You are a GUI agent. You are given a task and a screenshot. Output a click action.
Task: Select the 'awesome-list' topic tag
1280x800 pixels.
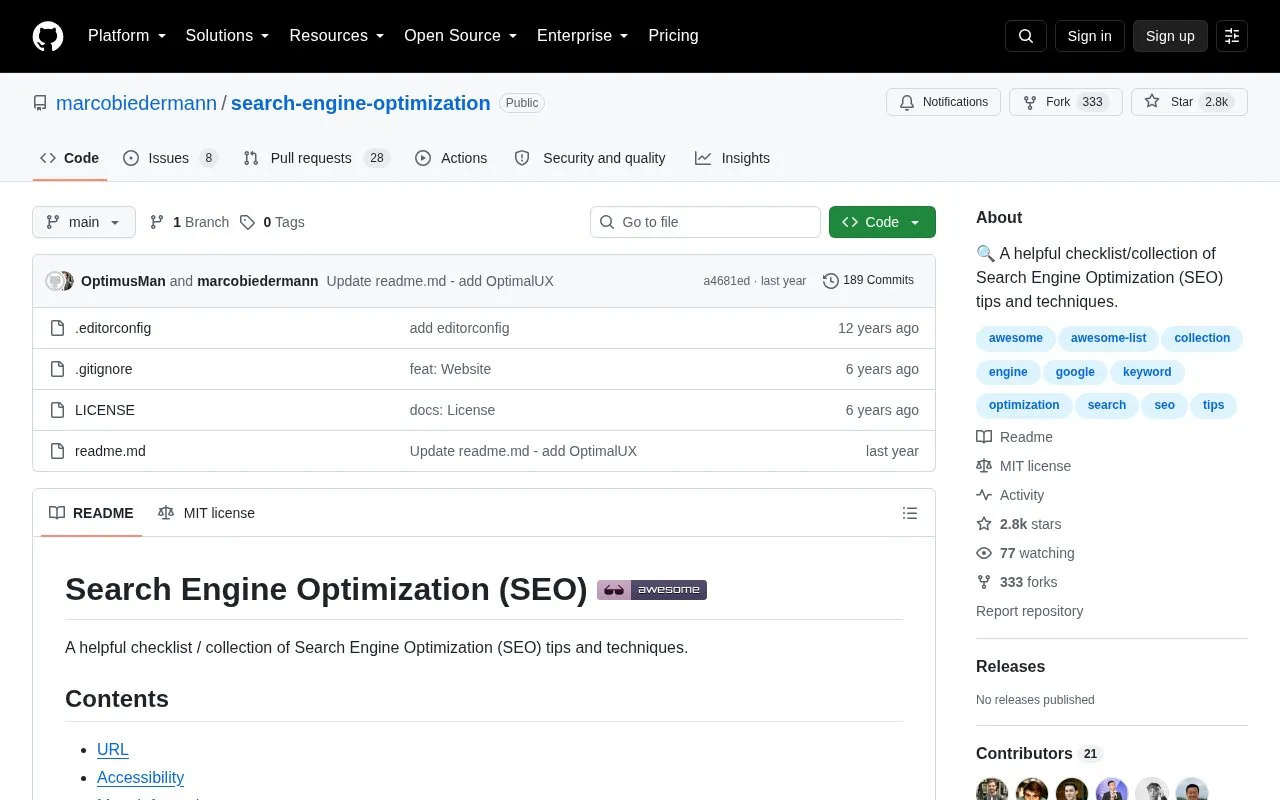point(1109,338)
